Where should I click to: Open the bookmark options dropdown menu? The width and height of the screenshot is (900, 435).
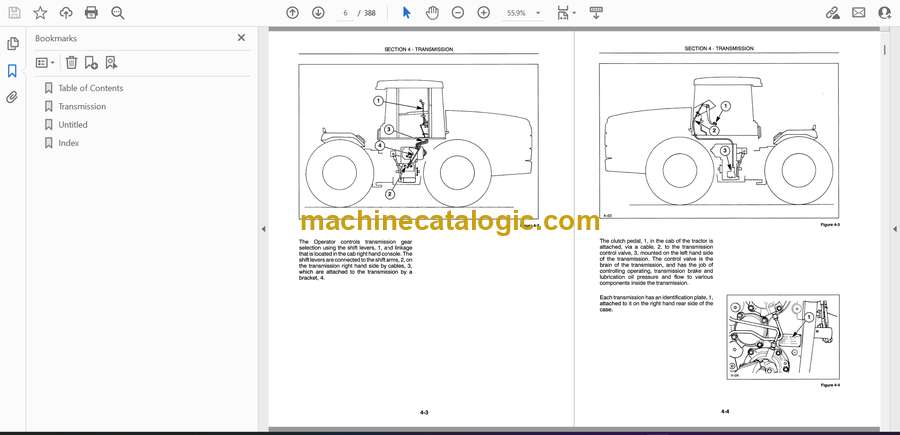coord(45,62)
